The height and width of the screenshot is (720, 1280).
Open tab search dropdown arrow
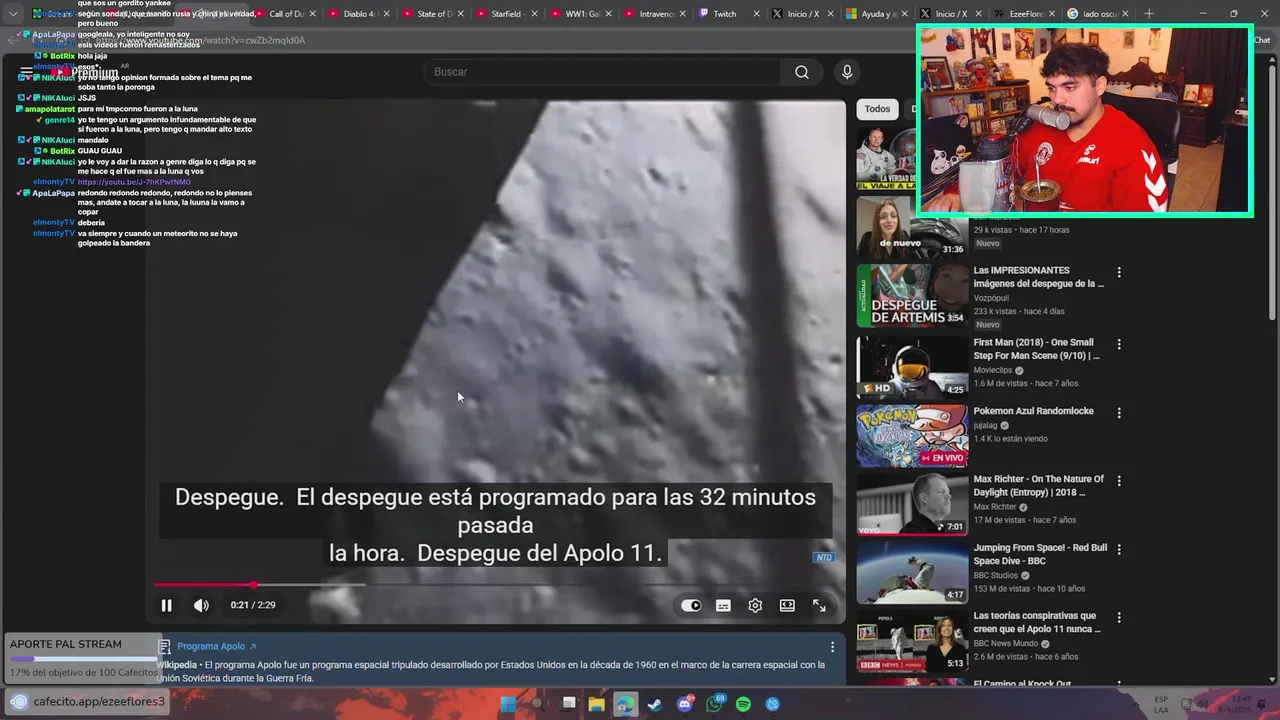(x=12, y=14)
